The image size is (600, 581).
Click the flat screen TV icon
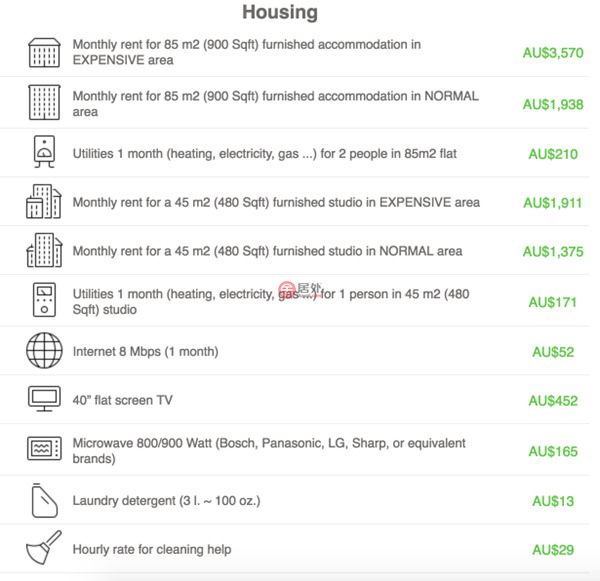click(x=44, y=400)
